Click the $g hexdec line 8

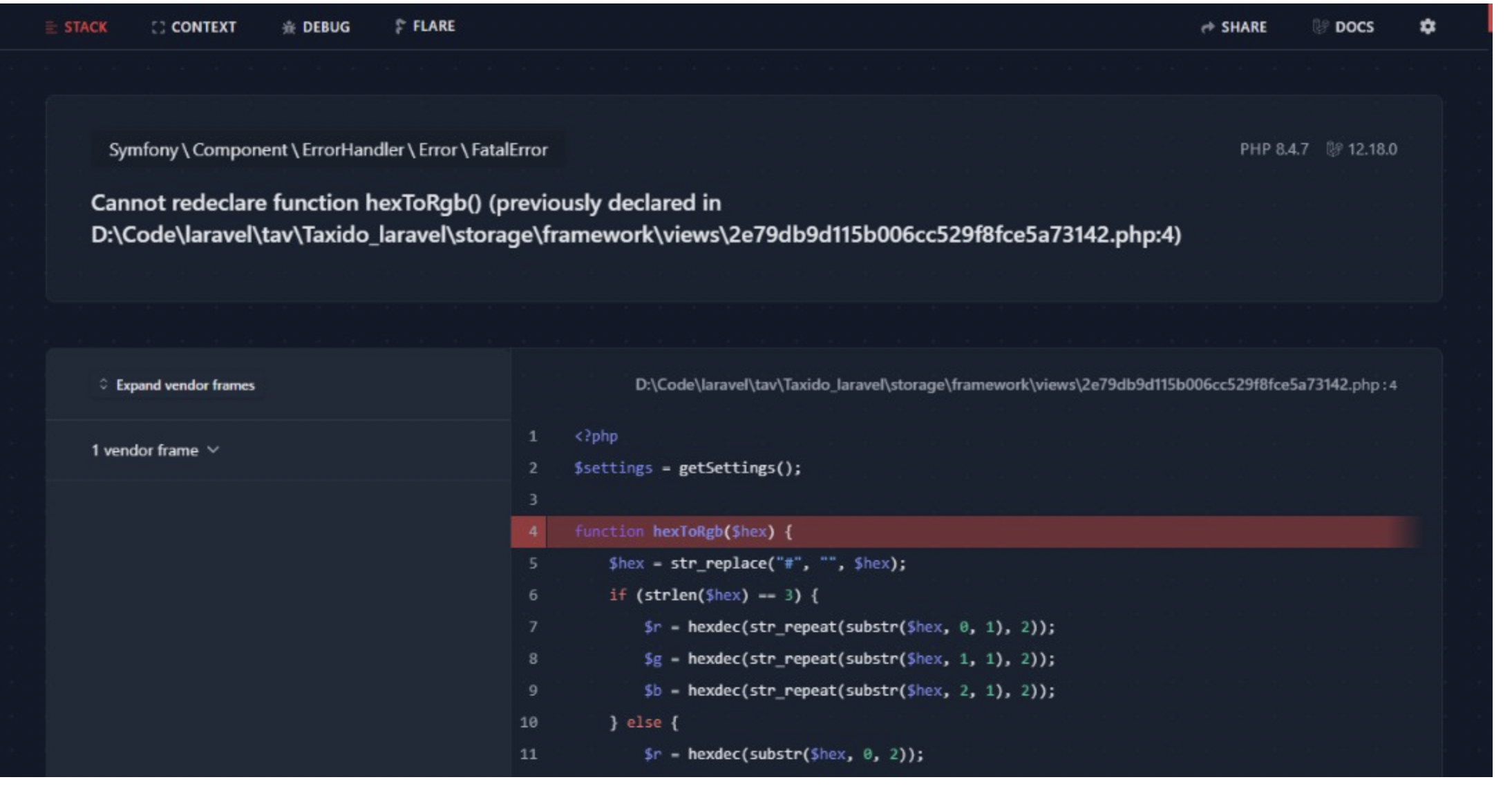[849, 658]
